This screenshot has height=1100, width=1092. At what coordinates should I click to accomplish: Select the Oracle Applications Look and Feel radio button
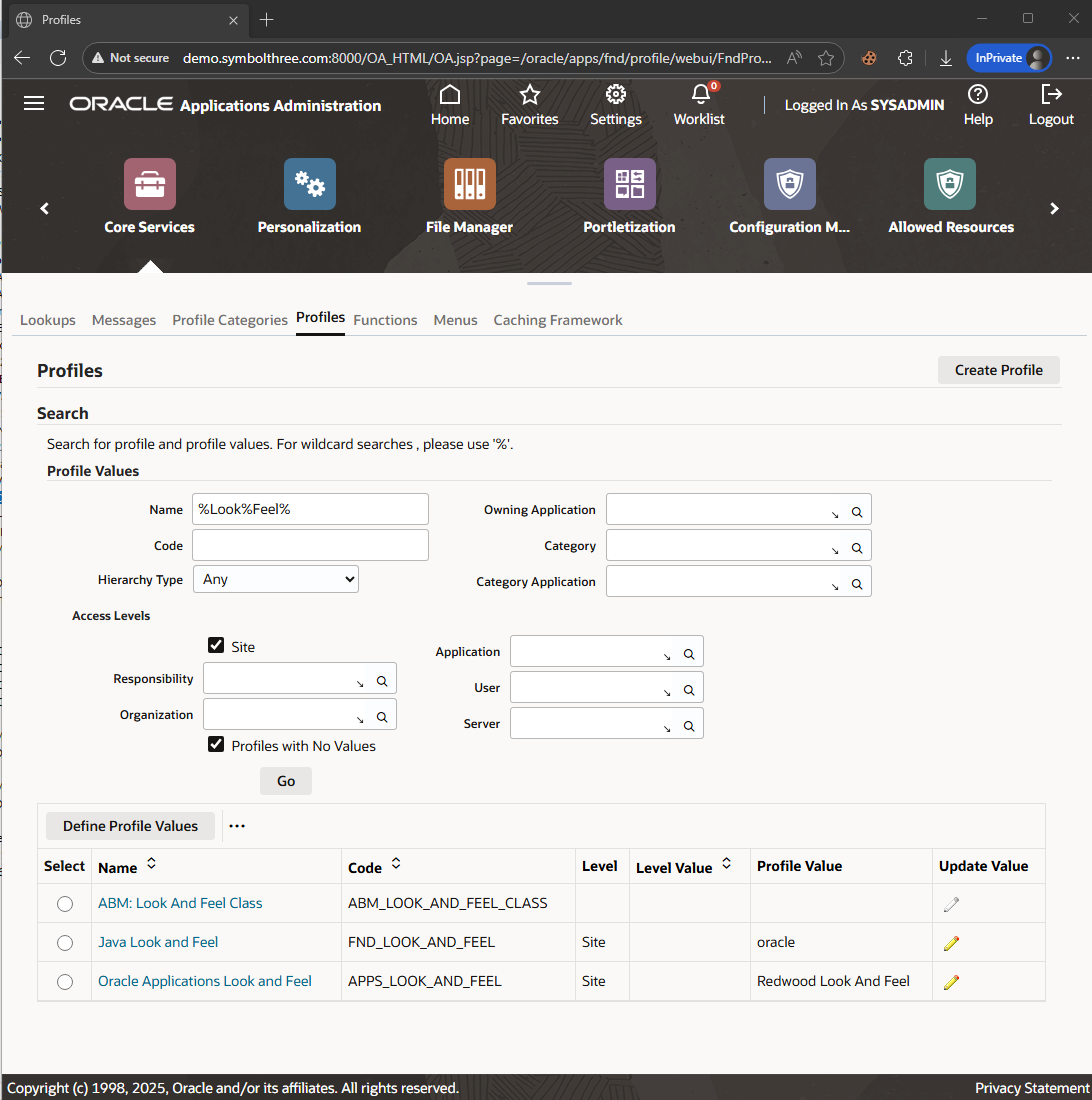click(x=65, y=982)
